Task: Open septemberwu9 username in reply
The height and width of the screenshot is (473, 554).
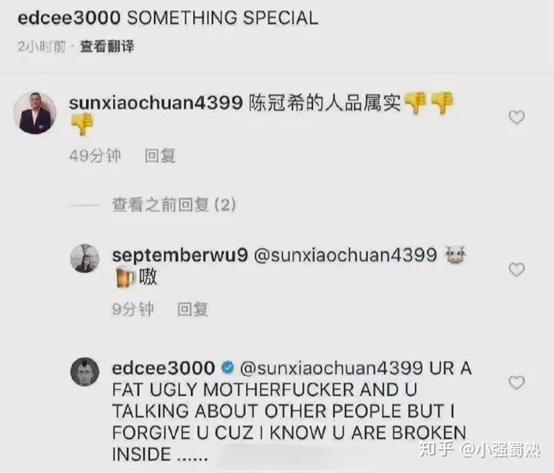Action: (180, 256)
